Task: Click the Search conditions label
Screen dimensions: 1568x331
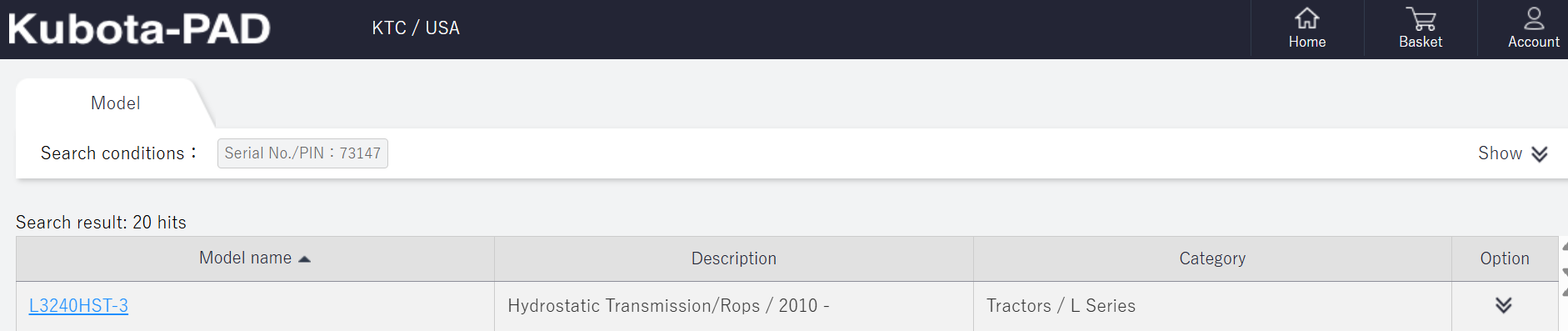Action: 118,153
